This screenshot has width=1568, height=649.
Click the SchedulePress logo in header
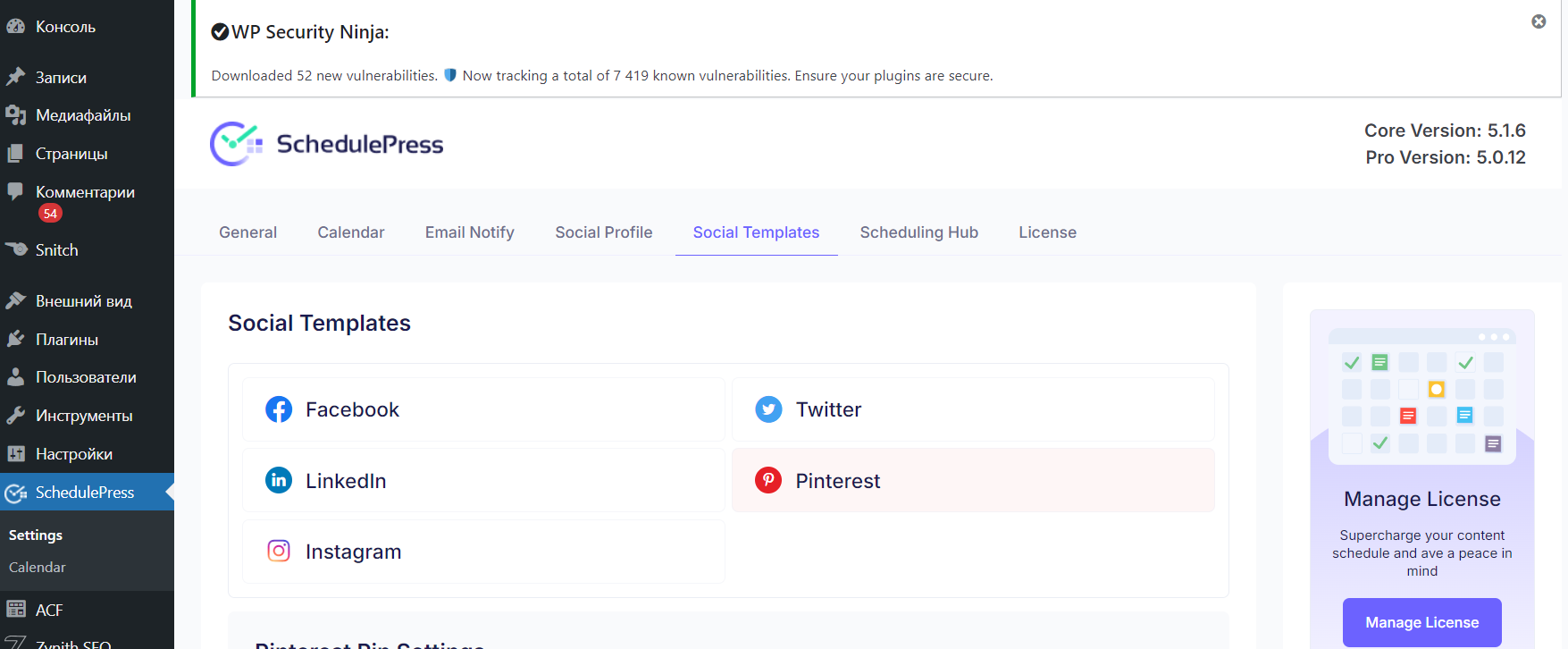(327, 144)
